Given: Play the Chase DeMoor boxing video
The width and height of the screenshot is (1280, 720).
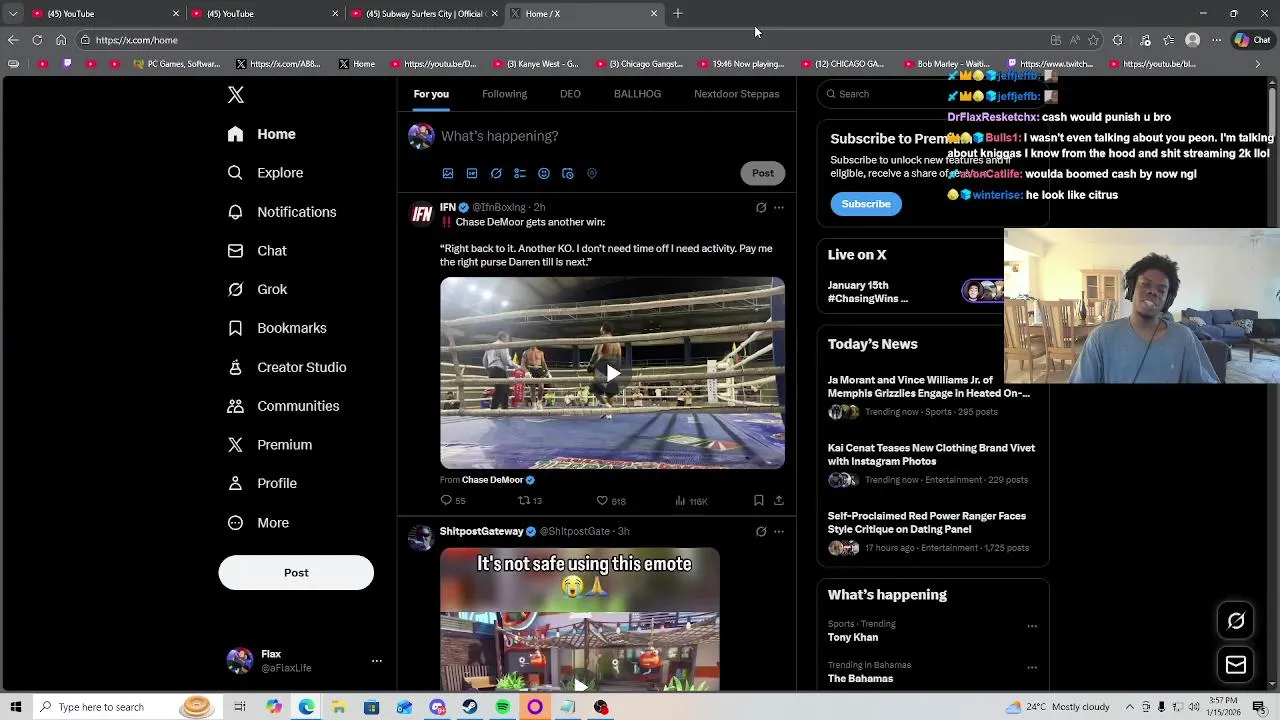Looking at the screenshot, I should point(612,373).
